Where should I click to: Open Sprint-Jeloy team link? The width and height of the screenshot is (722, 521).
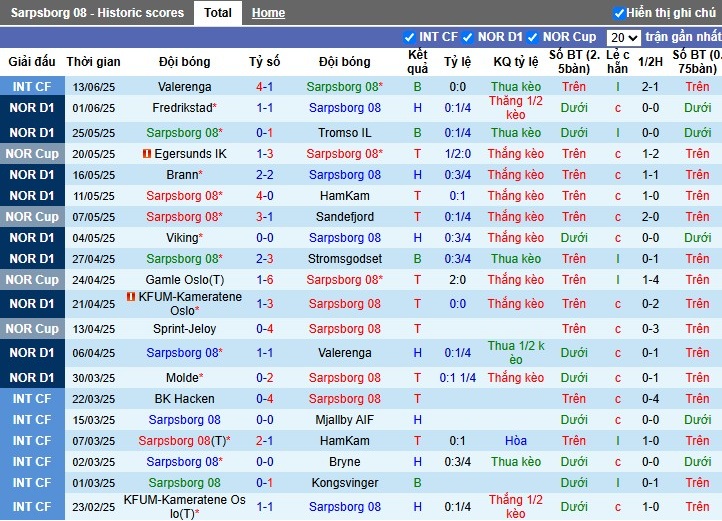(185, 329)
